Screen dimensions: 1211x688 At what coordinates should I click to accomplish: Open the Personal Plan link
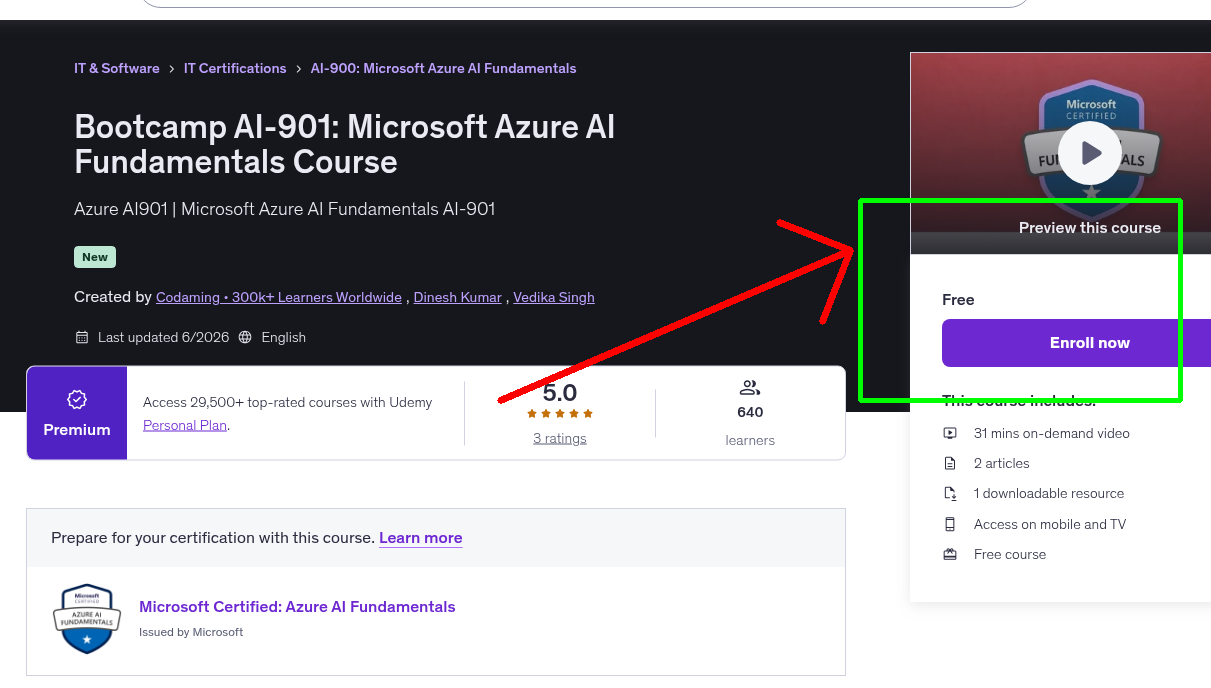pos(185,425)
